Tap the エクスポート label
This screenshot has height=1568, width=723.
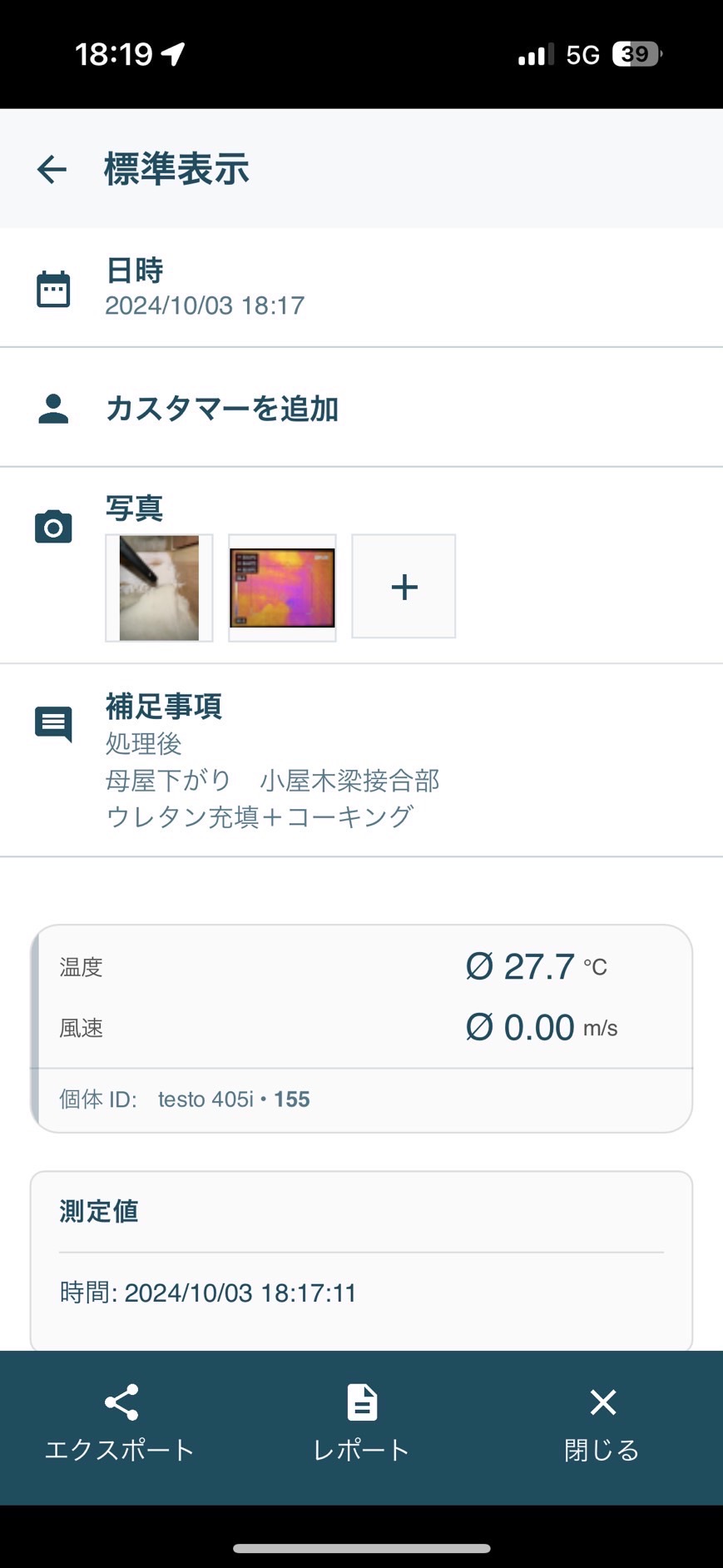[120, 1450]
